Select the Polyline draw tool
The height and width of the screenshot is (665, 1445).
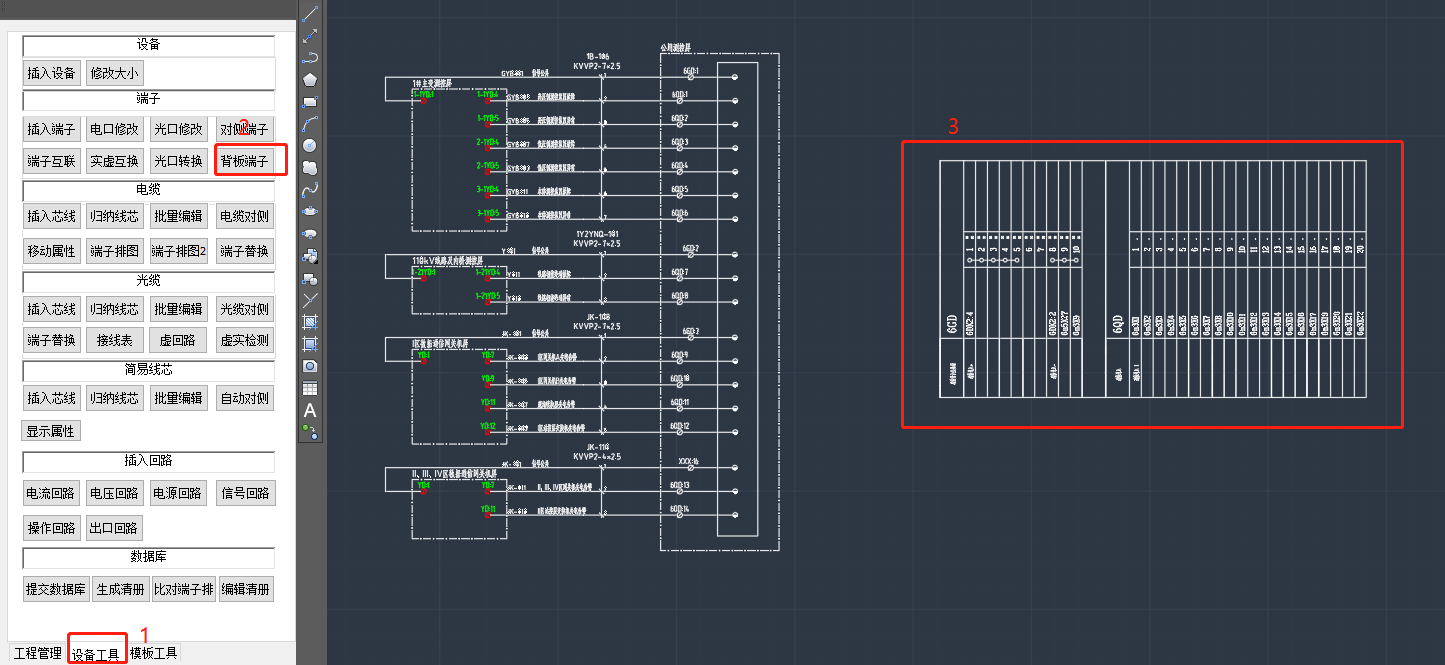[x=310, y=57]
